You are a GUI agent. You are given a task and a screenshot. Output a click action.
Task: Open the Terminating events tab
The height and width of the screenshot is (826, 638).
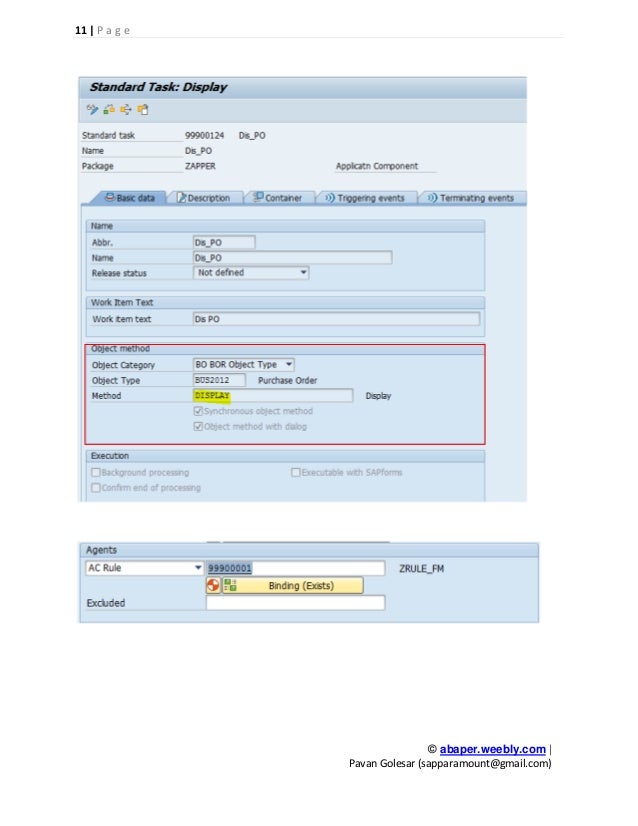(471, 198)
